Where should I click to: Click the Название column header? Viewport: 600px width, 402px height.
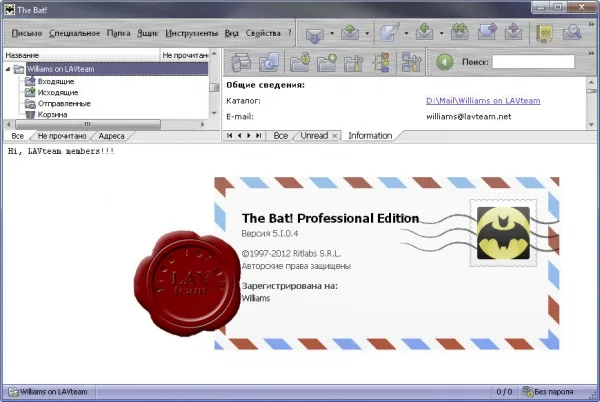pyautogui.click(x=81, y=55)
